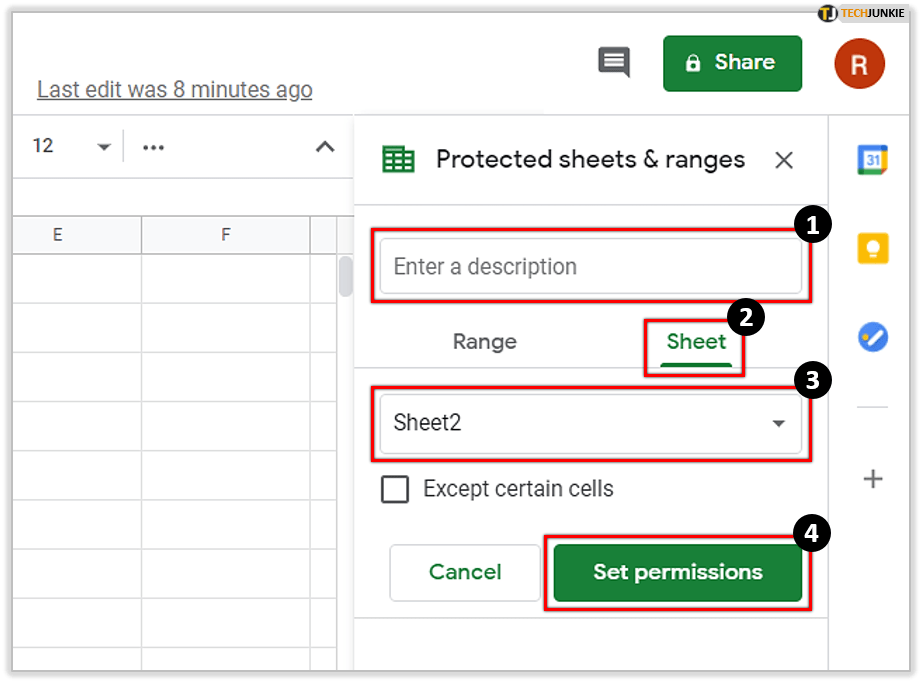Close the Protected sheets & ranges panel
The width and height of the screenshot is (922, 683).
784,160
